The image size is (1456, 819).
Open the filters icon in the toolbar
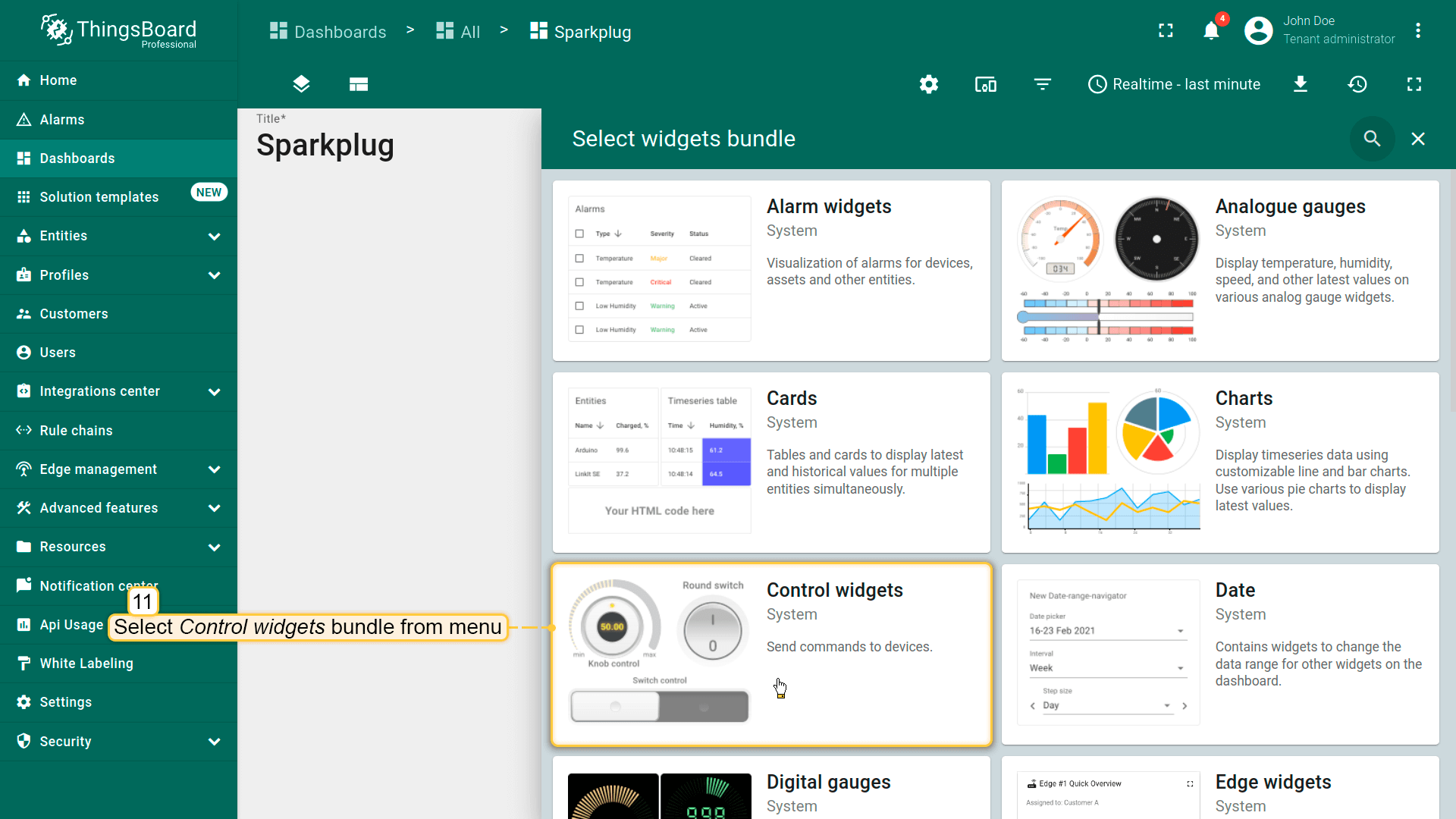[1043, 84]
